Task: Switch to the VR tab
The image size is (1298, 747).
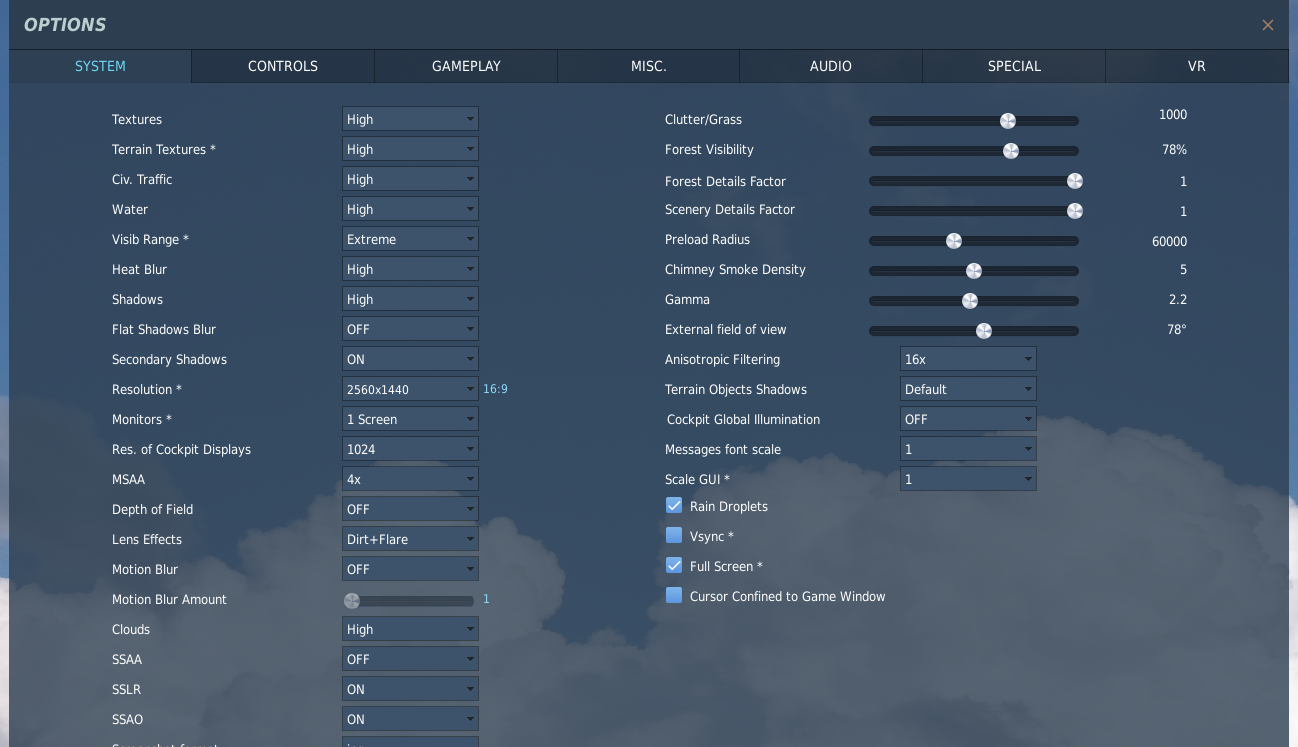Action: (1197, 66)
